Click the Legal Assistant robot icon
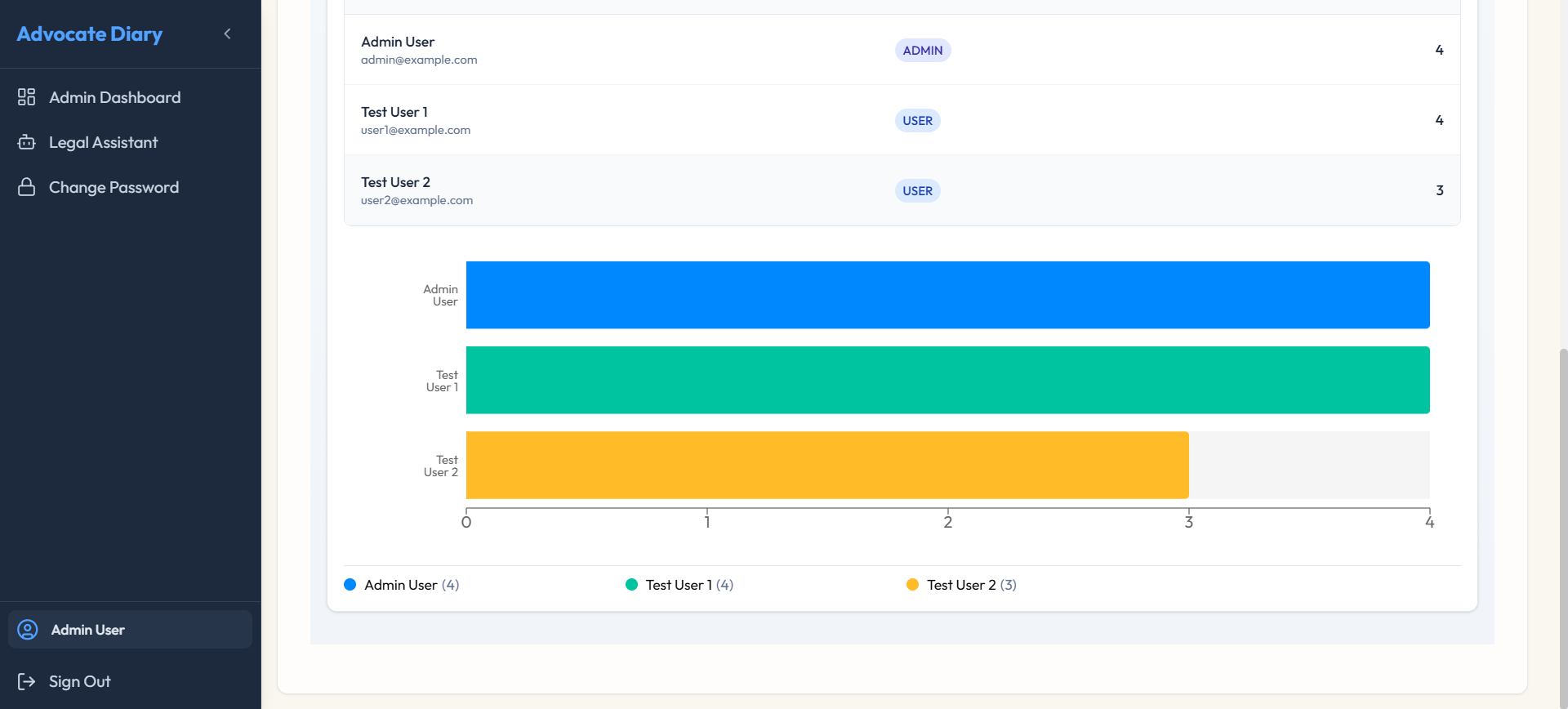The image size is (1568, 709). pyautogui.click(x=27, y=142)
